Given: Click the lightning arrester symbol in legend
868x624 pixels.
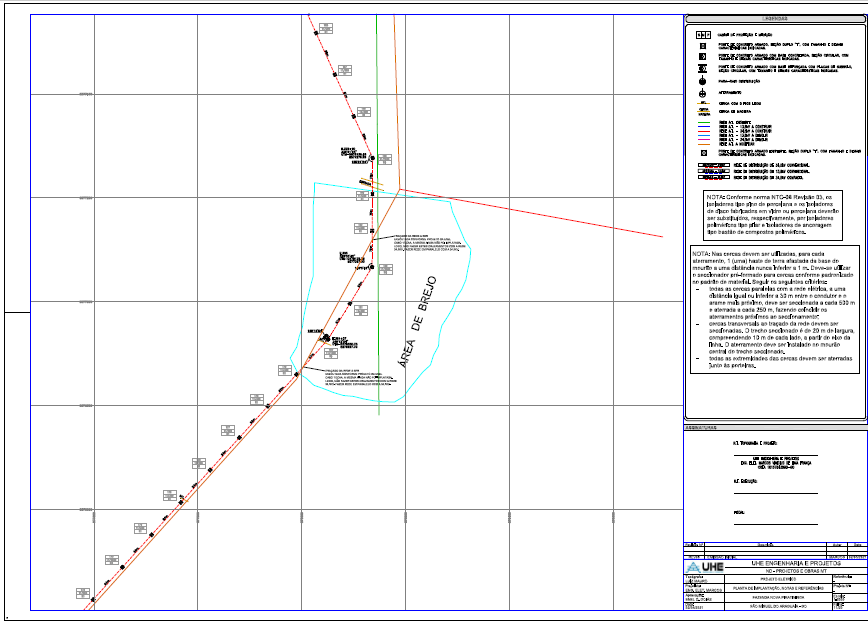Looking at the screenshot, I should pyautogui.click(x=703, y=80).
